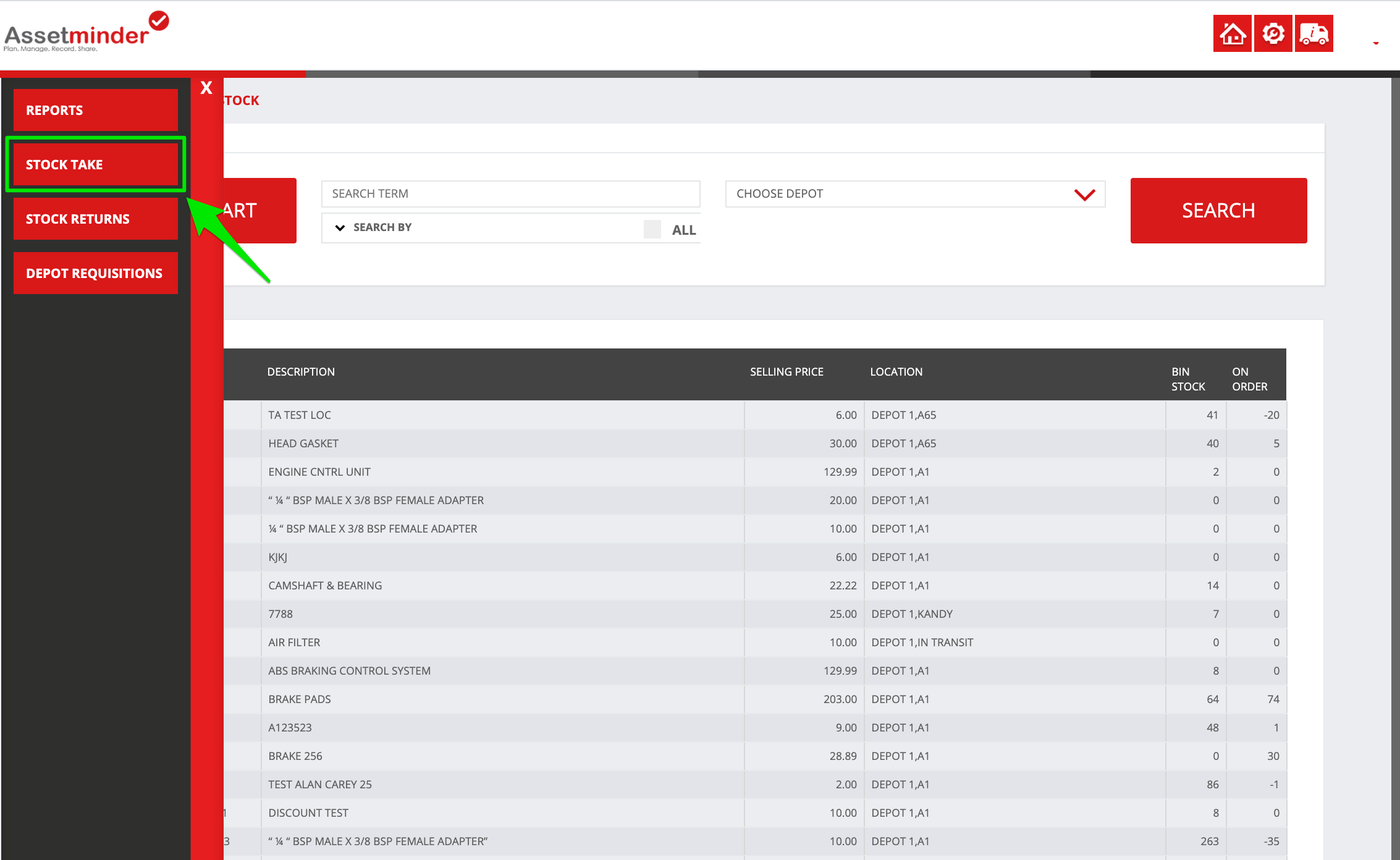Viewport: 1400px width, 860px height.
Task: Sort by Bin Stock column header
Action: [x=1188, y=379]
